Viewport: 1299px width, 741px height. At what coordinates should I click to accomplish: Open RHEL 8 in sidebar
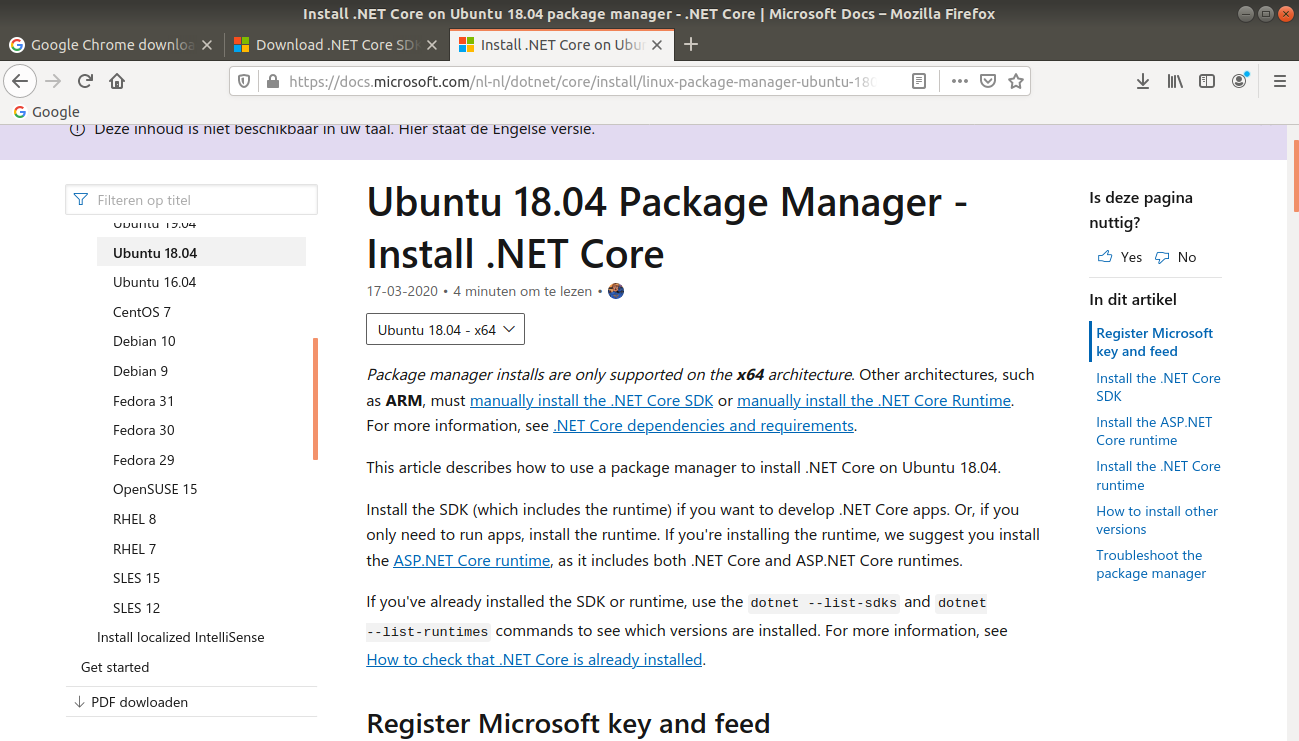[x=134, y=519]
